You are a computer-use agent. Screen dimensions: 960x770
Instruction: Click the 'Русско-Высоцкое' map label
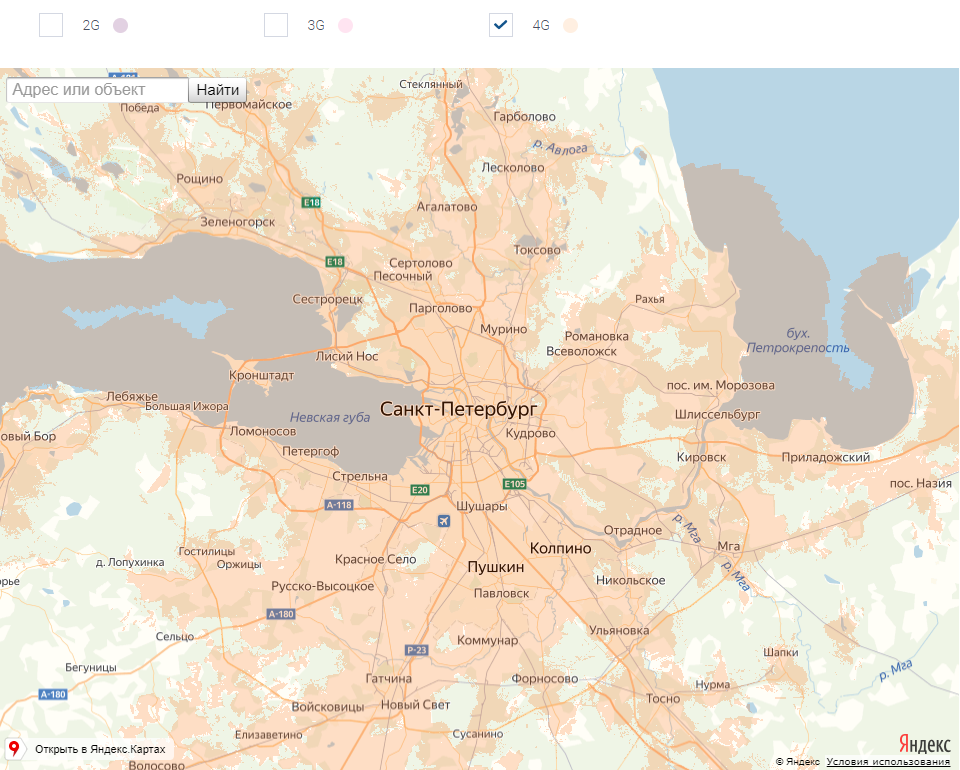click(x=323, y=586)
